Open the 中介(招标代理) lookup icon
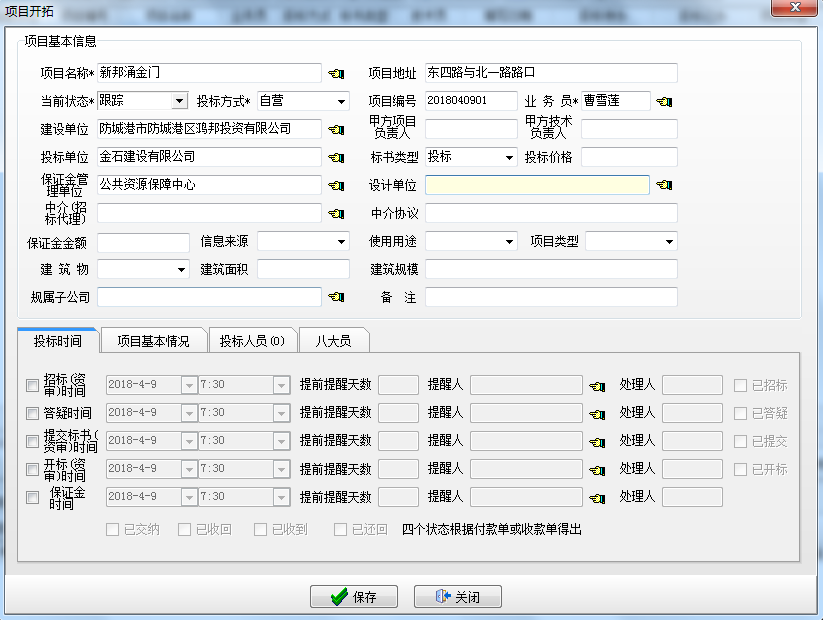This screenshot has width=823, height=620. [x=335, y=213]
